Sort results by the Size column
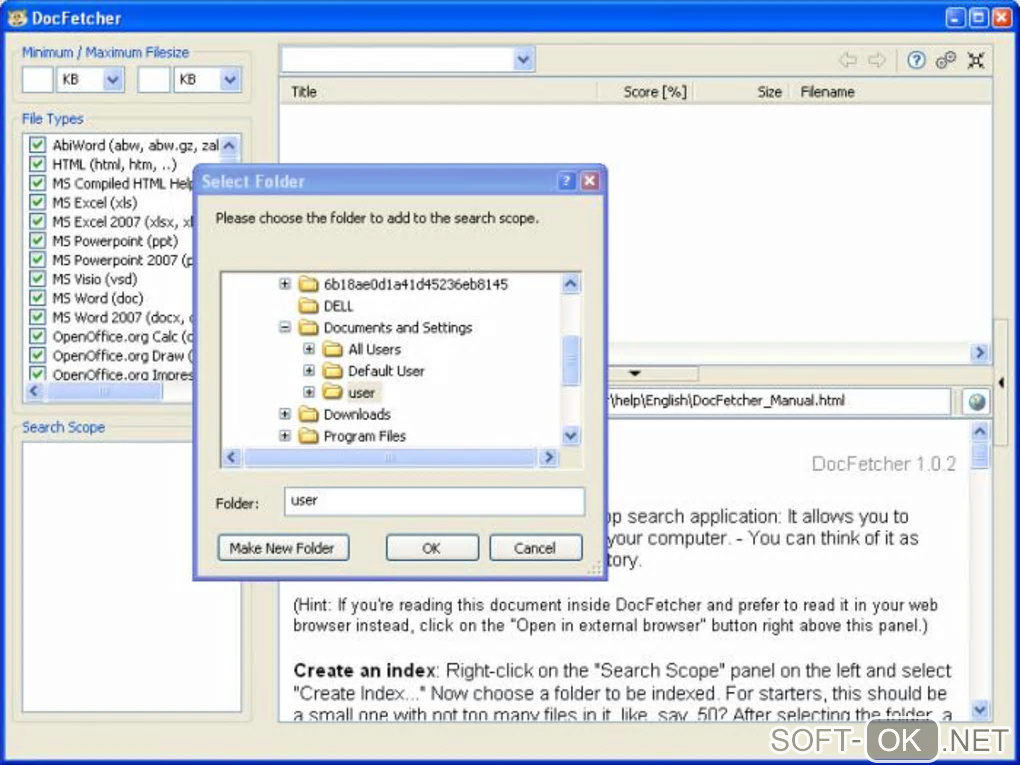 [740, 92]
